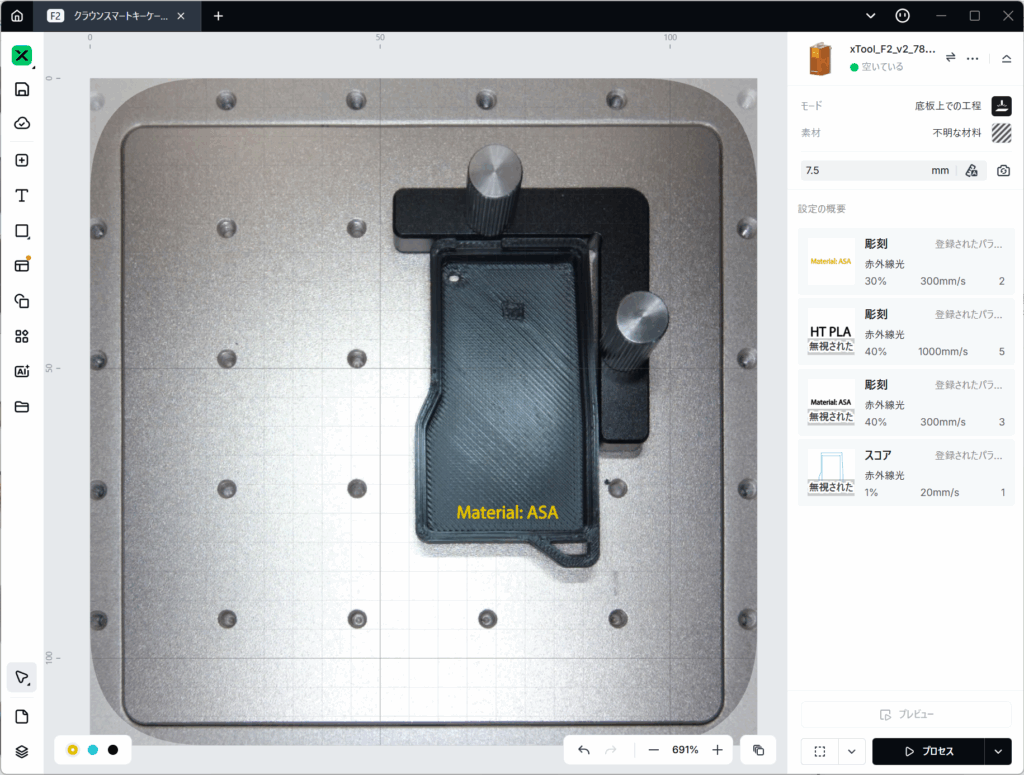Click the Undo arrow in bottom toolbar
The width and height of the screenshot is (1024, 775).
pyautogui.click(x=584, y=750)
